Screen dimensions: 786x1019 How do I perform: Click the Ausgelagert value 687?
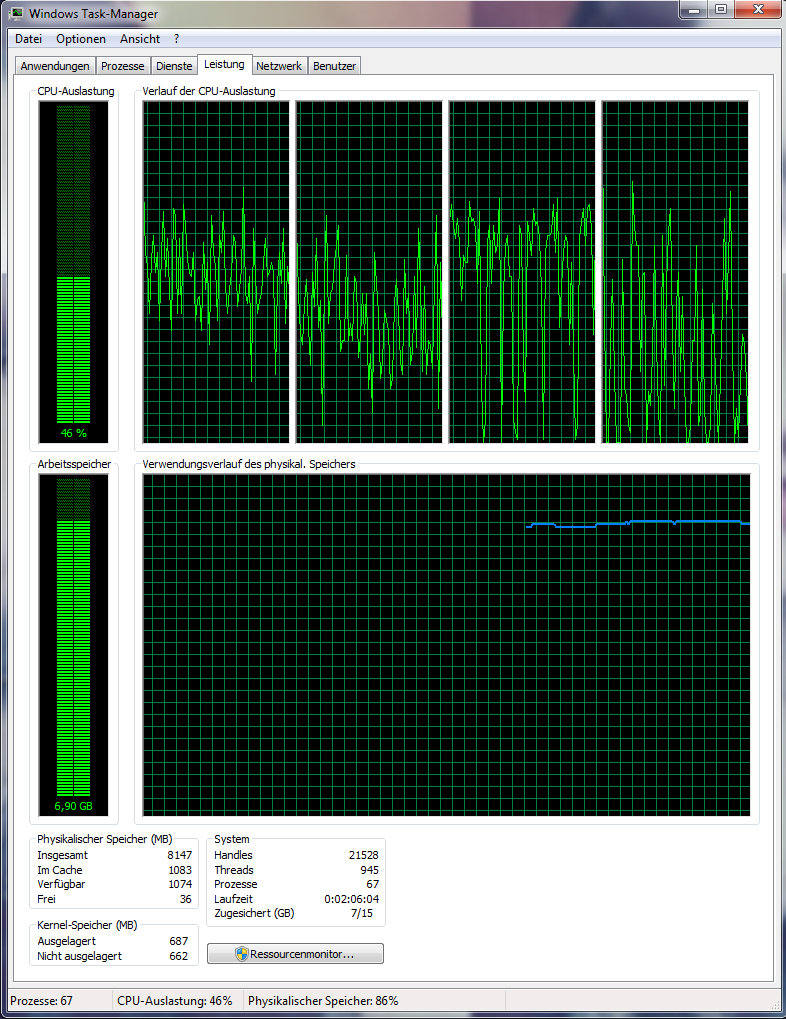tap(179, 941)
